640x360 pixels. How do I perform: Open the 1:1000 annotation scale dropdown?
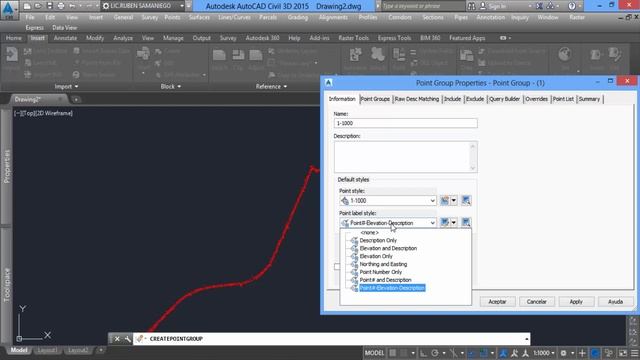[544, 353]
